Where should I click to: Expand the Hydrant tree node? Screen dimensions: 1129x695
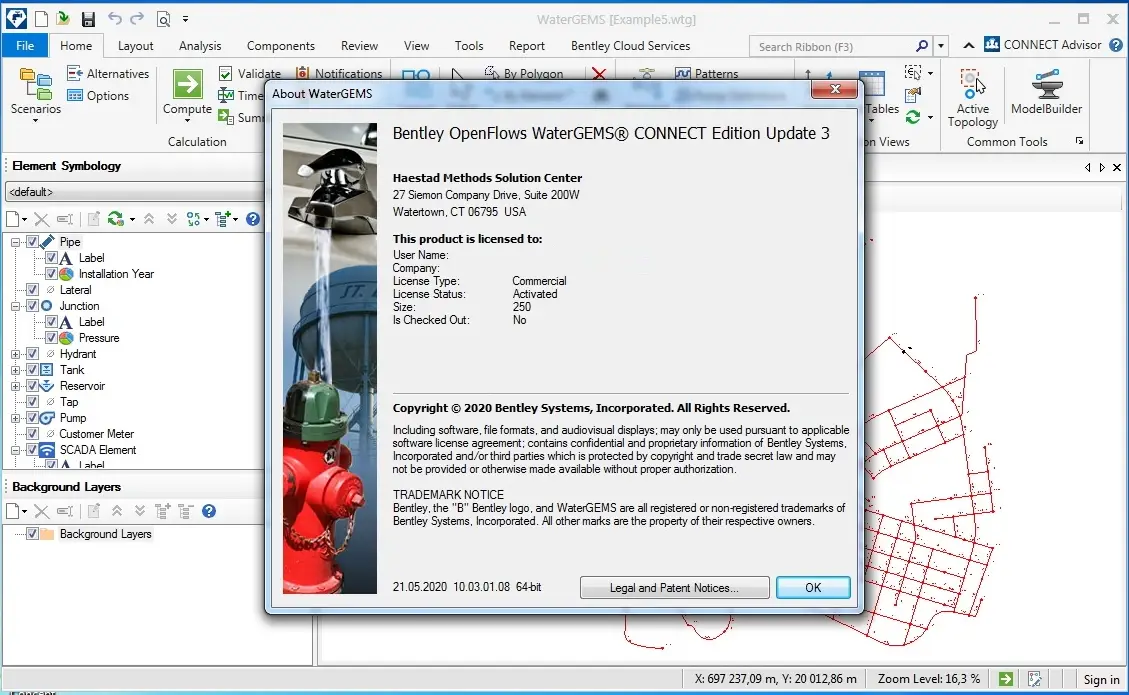15,354
